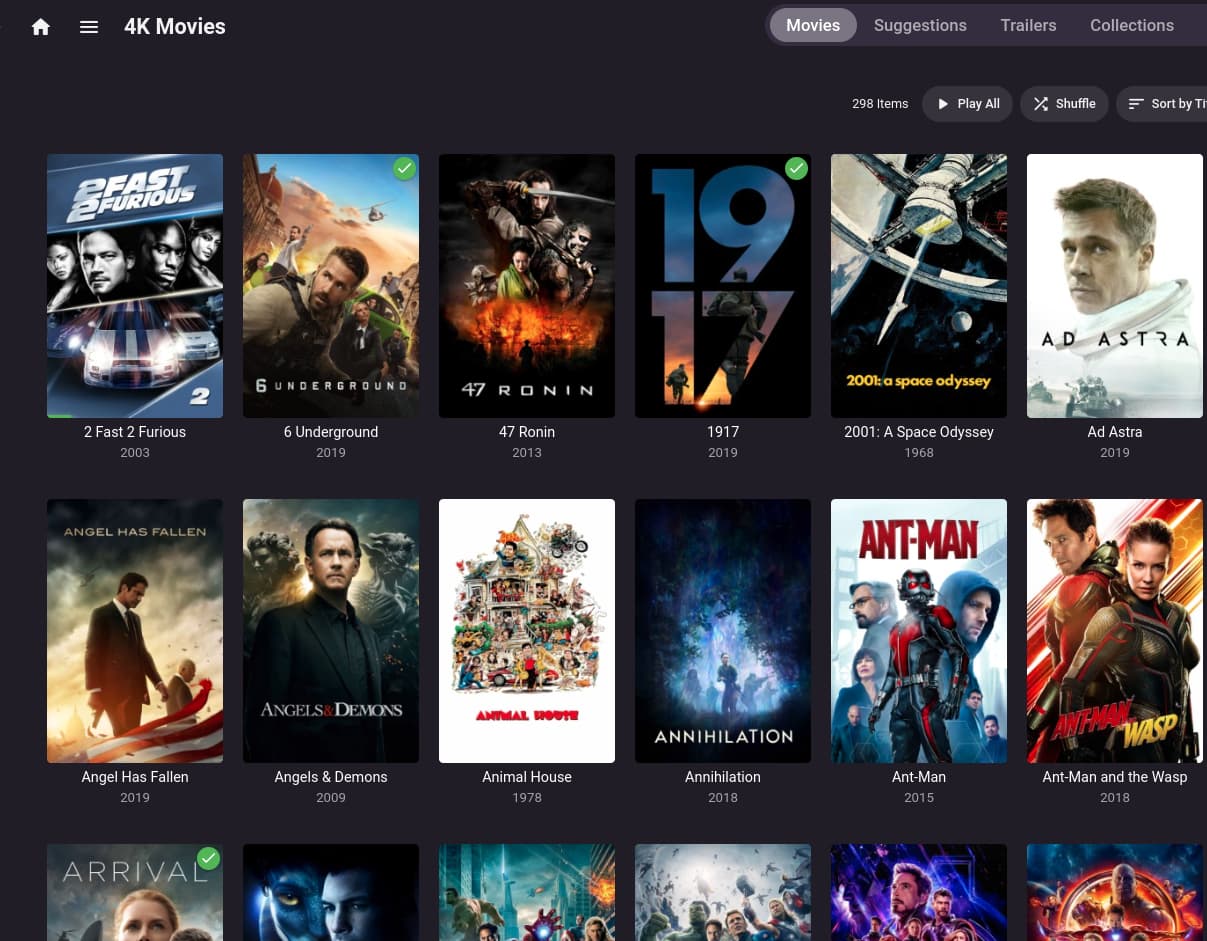Open the Movies tab
The height and width of the screenshot is (941, 1207).
(813, 25)
